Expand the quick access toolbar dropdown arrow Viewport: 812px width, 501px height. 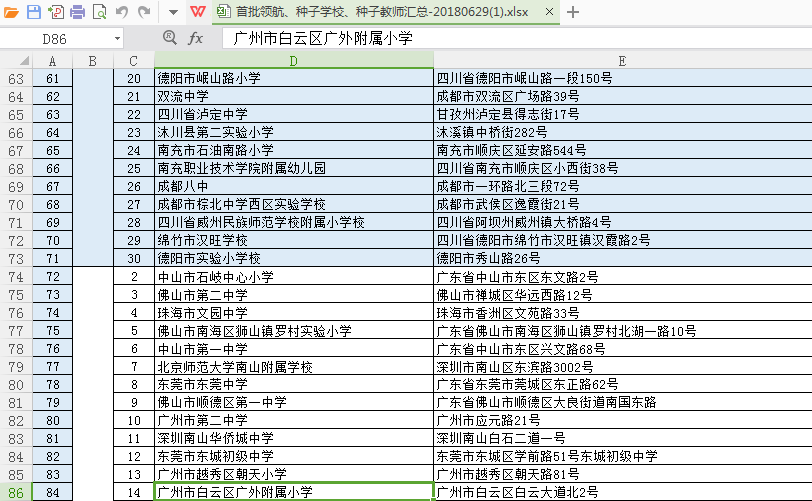click(172, 12)
